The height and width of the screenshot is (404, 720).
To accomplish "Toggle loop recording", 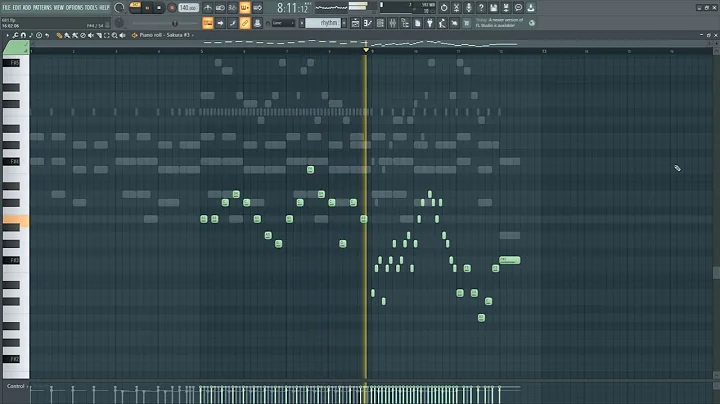I will coord(257,8).
